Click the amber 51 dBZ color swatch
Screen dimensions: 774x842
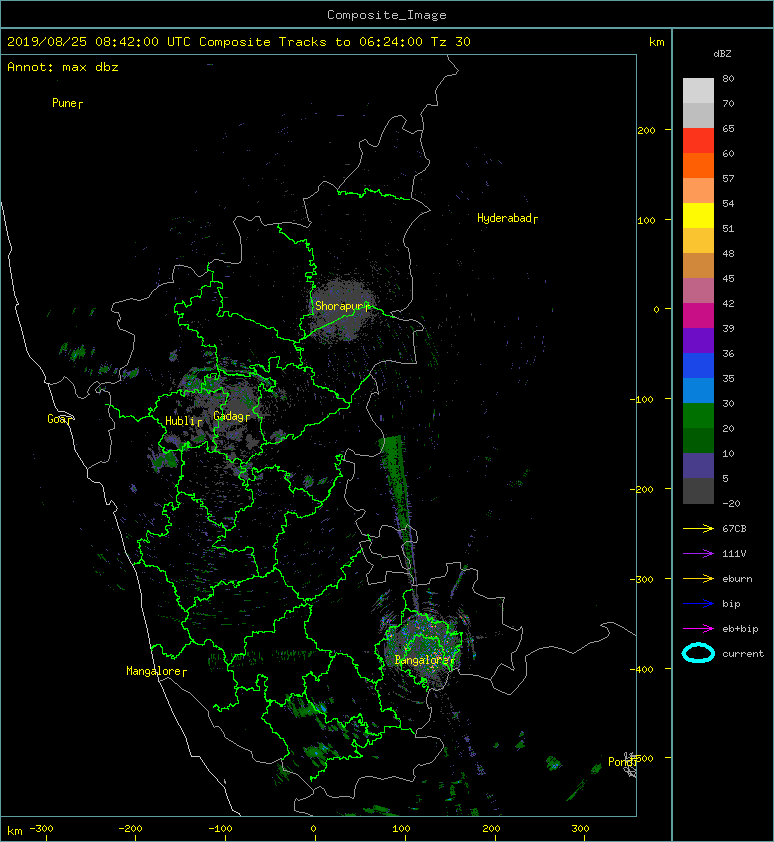pos(698,240)
